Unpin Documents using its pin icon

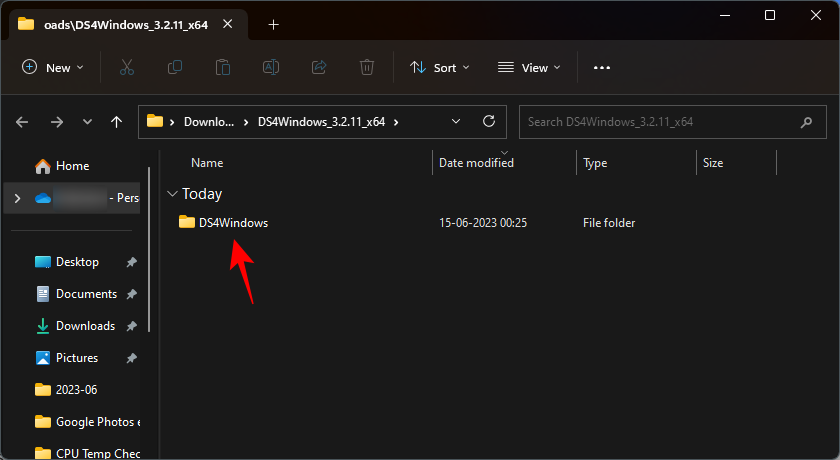pos(131,294)
